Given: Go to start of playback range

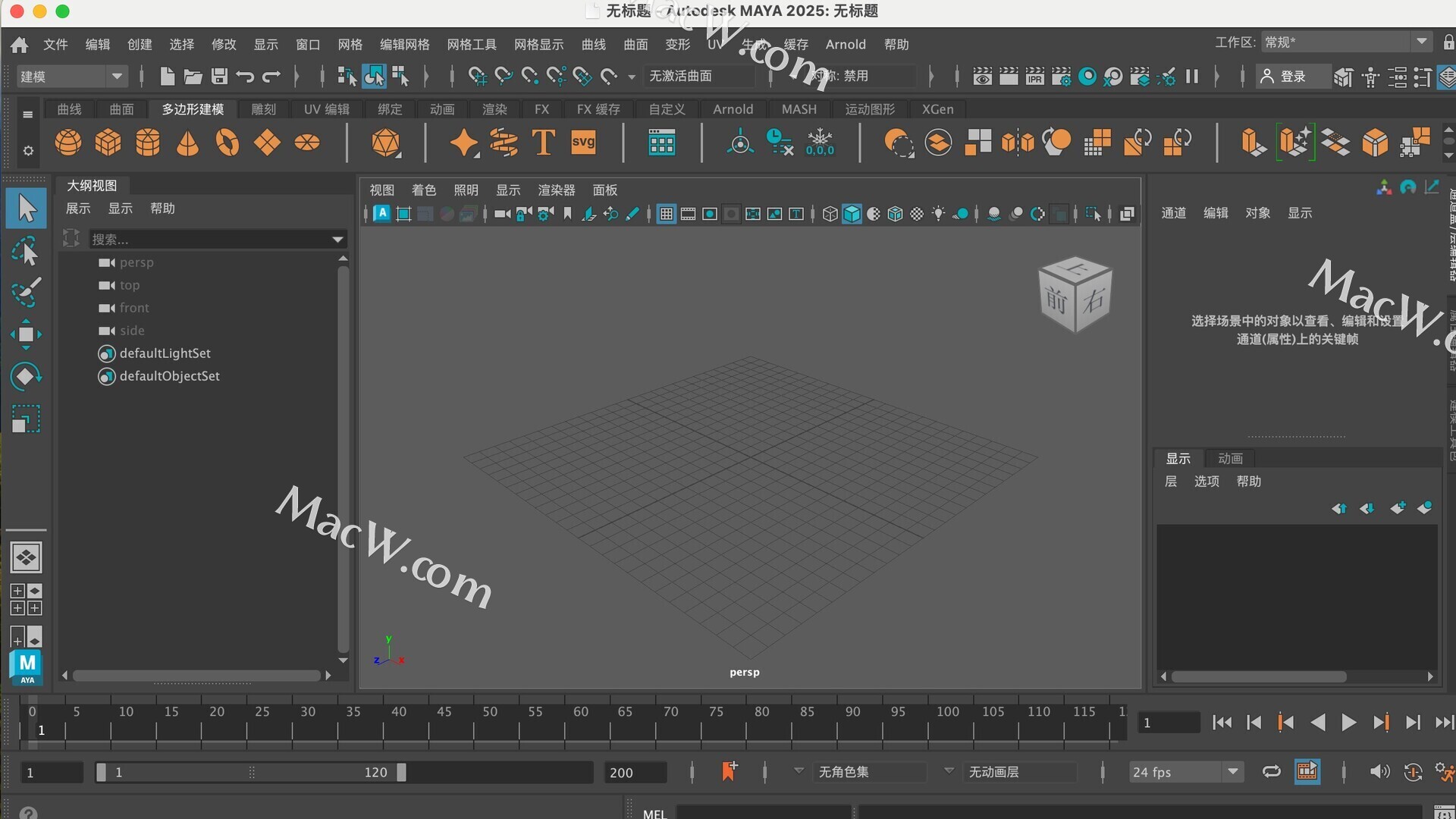Looking at the screenshot, I should tap(1222, 723).
